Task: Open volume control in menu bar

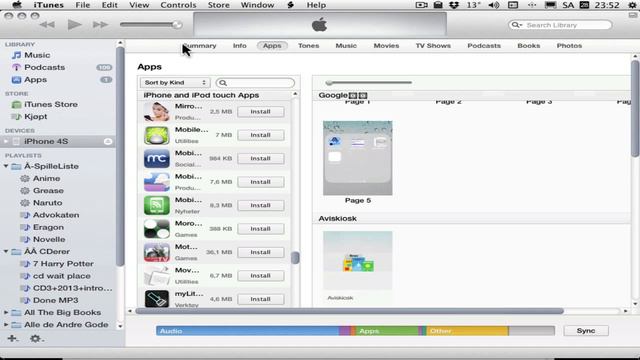Action: pyautogui.click(x=494, y=5)
